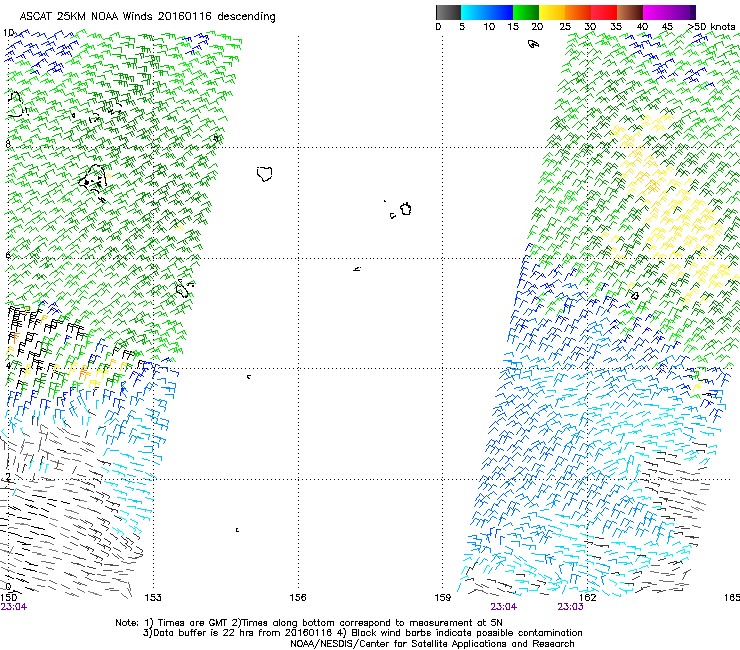This screenshot has height=650, width=740.
Task: Click the small island outline near top by 10N
Action: [533, 44]
